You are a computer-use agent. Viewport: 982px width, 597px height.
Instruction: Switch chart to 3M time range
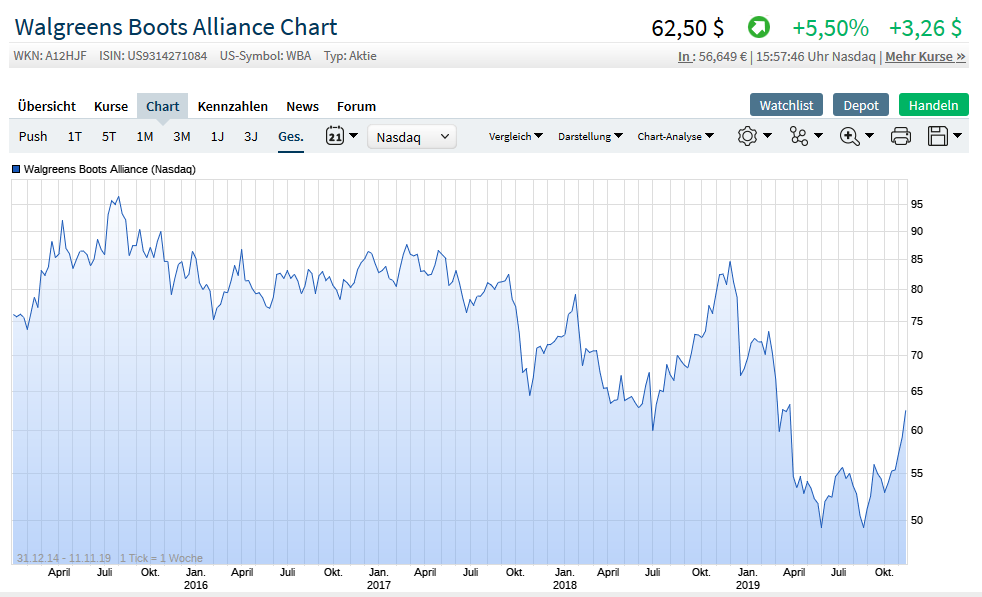click(181, 136)
